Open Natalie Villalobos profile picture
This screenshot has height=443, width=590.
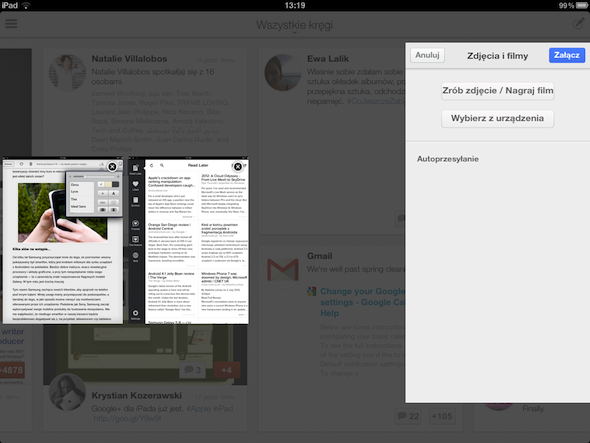[67, 73]
